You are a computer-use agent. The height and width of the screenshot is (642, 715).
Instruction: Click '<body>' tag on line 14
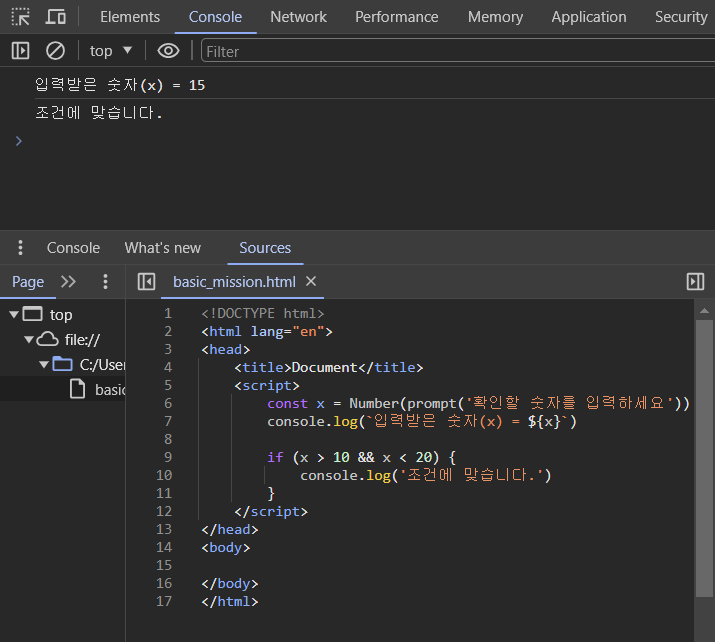(x=226, y=548)
